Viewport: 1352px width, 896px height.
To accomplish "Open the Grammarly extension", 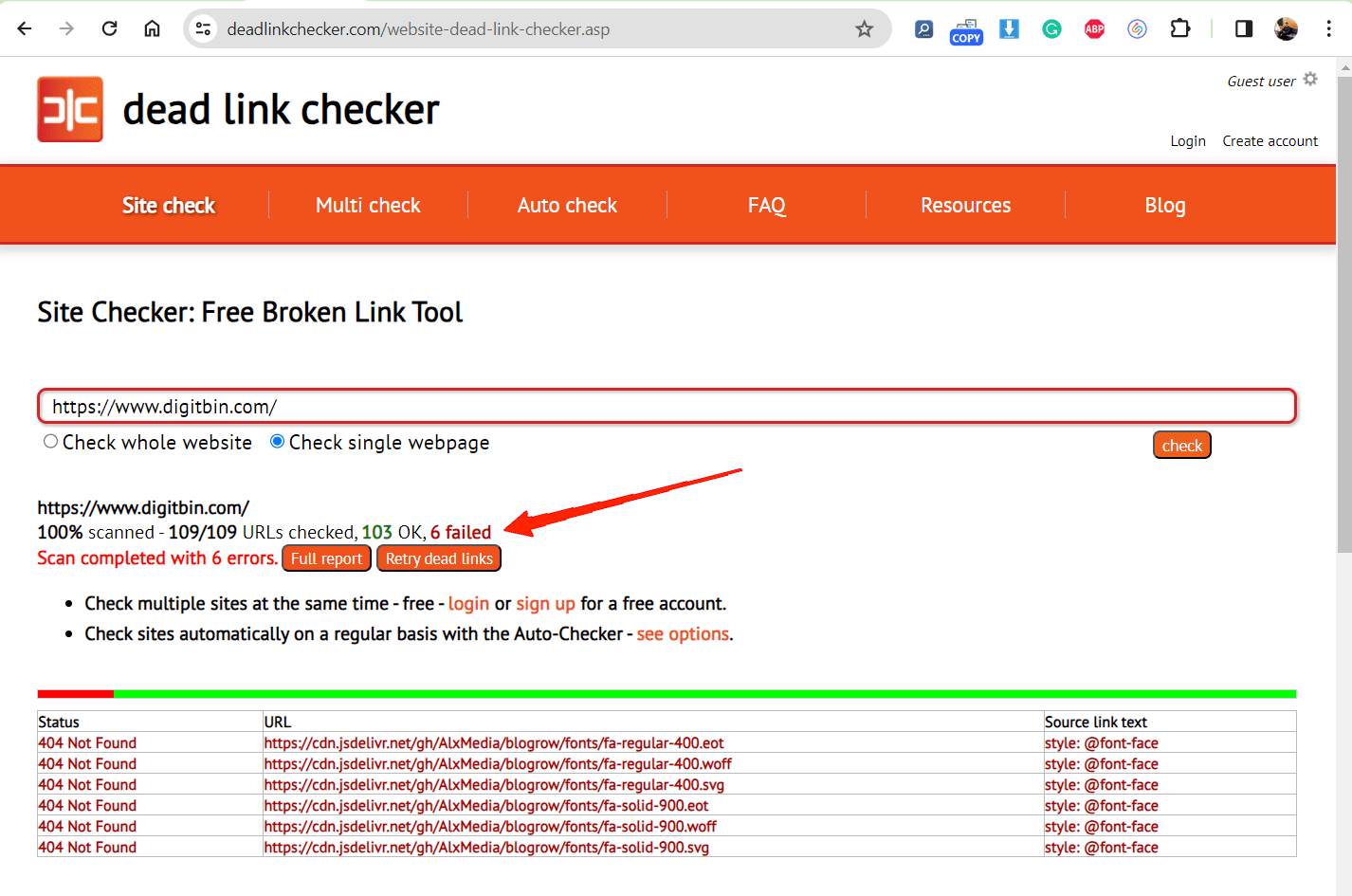I will tap(1051, 29).
